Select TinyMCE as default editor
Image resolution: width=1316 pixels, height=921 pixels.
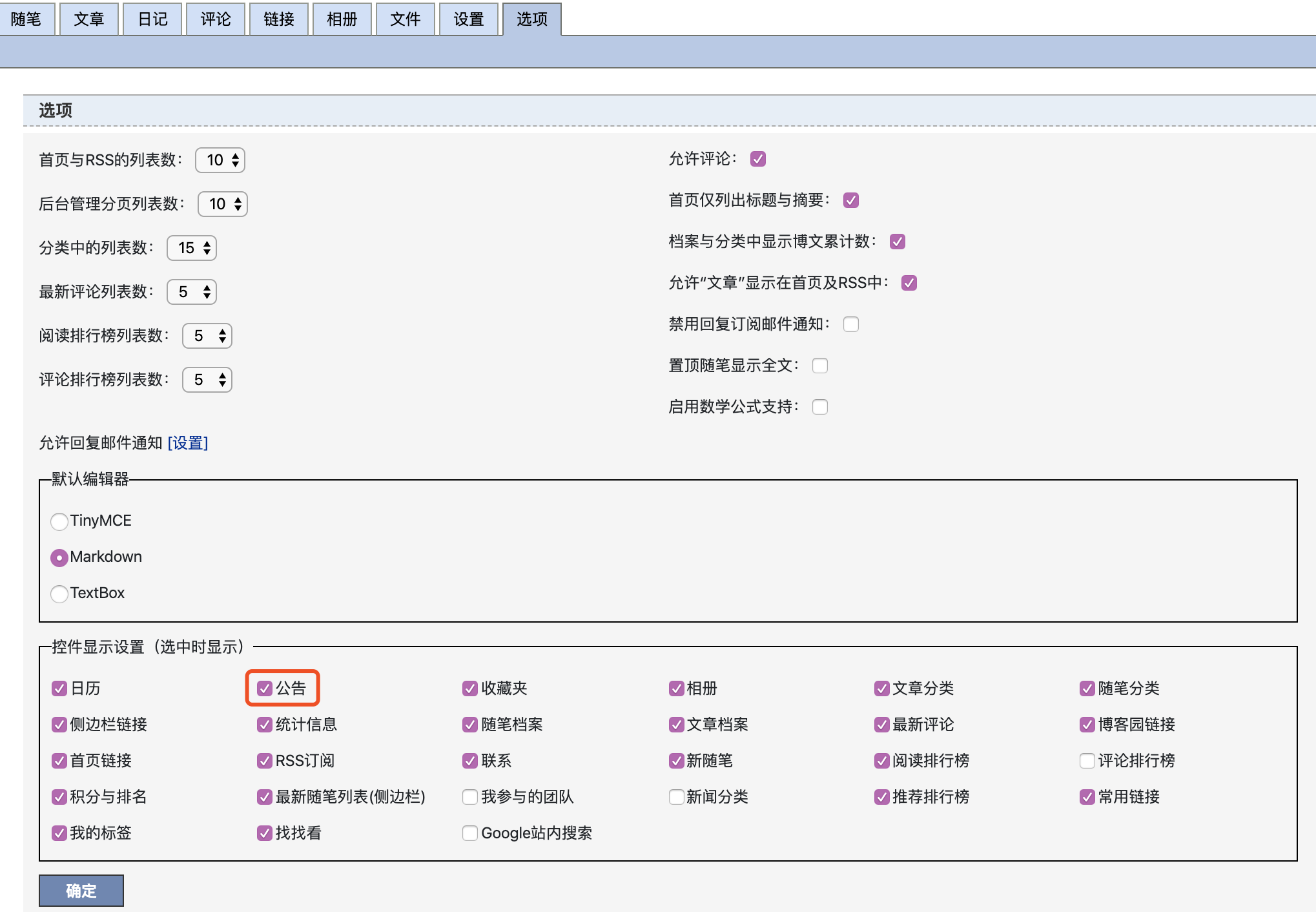coord(59,521)
